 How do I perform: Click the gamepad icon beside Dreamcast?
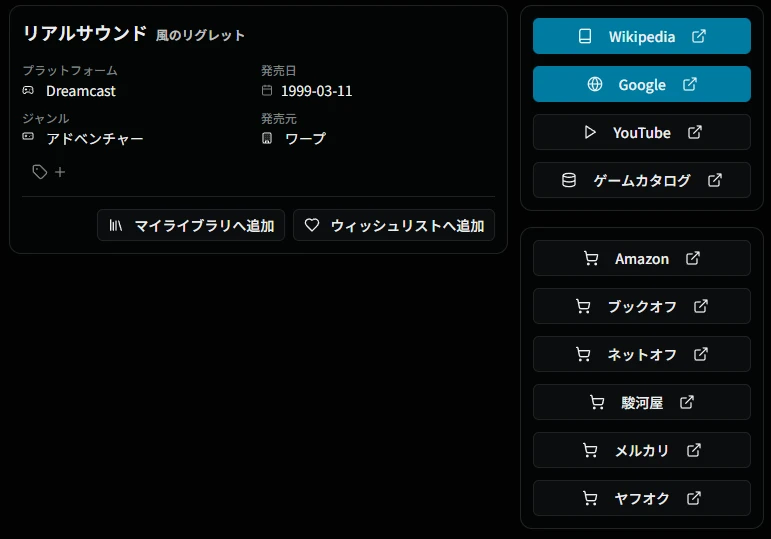[28, 90]
